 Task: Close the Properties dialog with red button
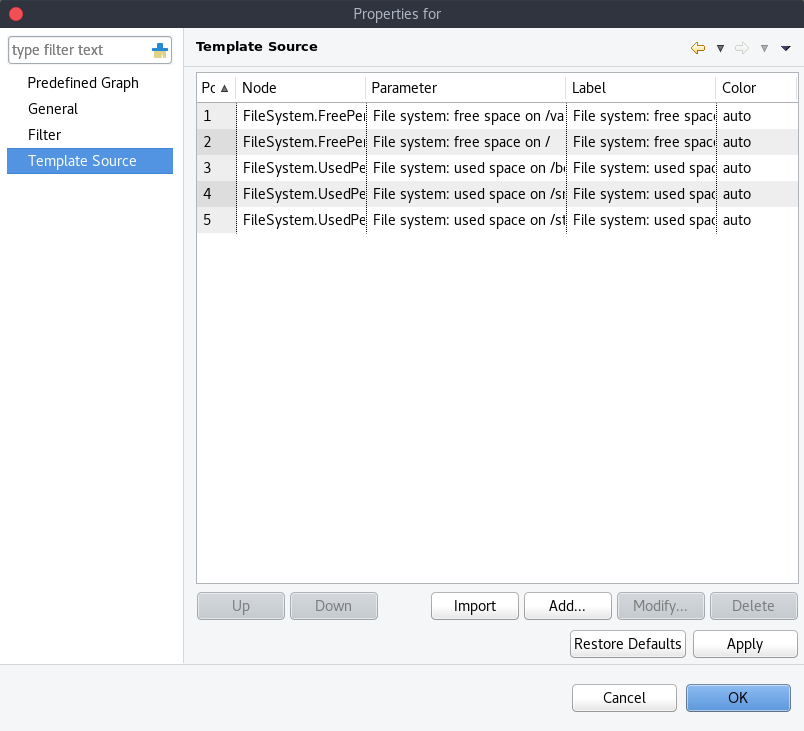pos(16,14)
